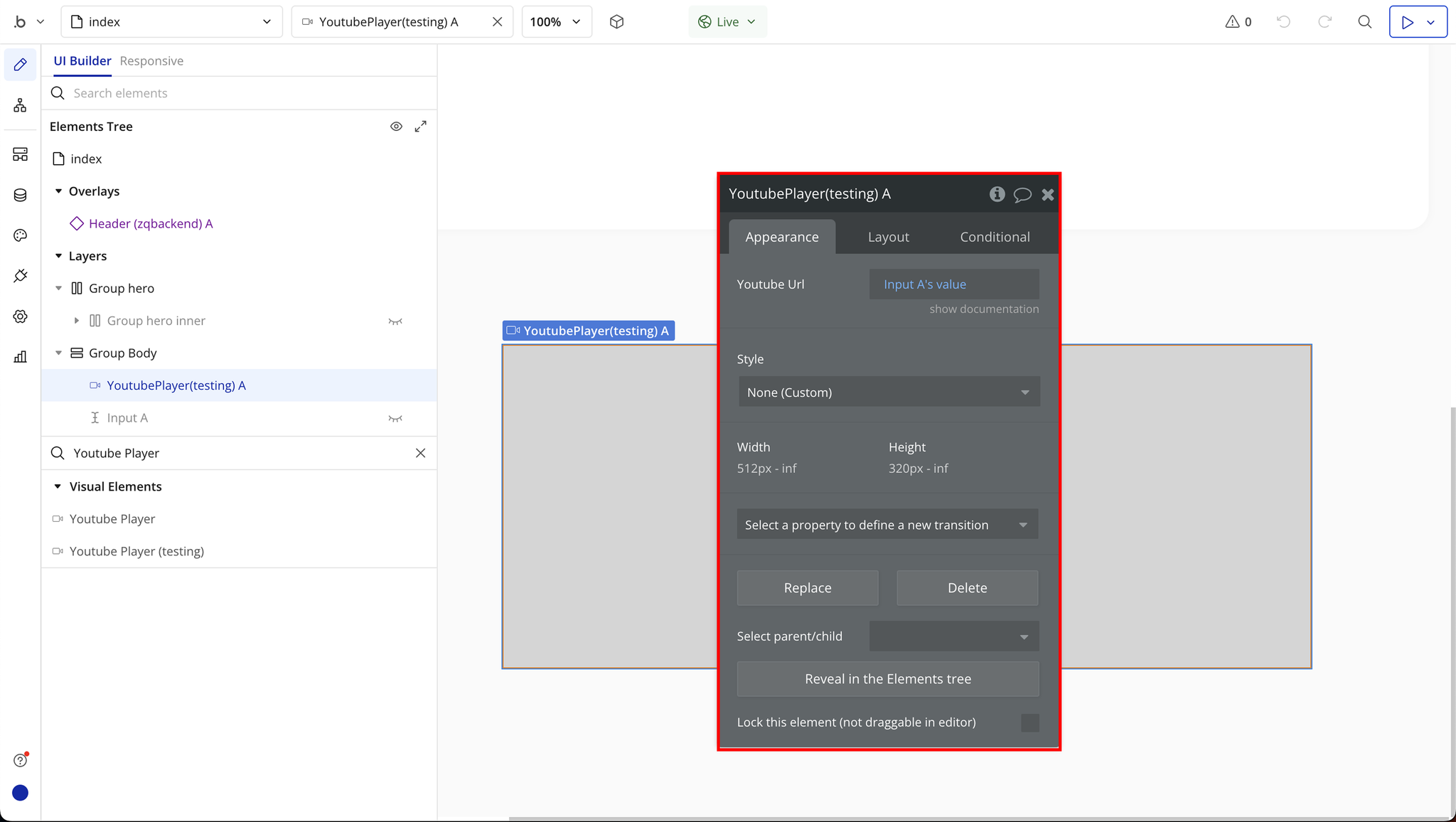Open comment bubble in property editor header
Viewport: 1456px width, 822px height.
tap(1022, 194)
